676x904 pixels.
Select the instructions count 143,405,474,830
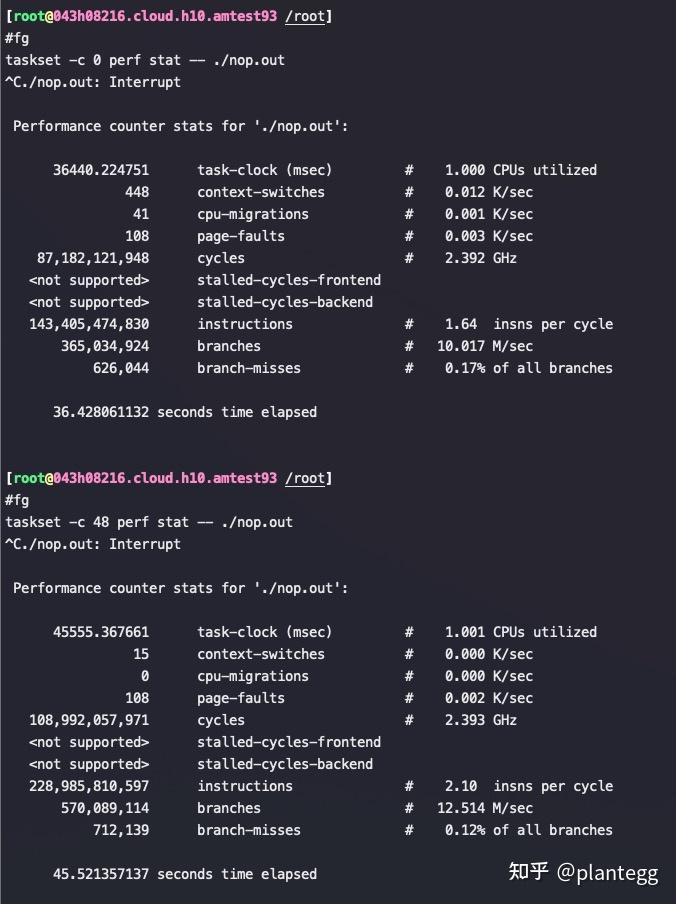[x=89, y=324]
